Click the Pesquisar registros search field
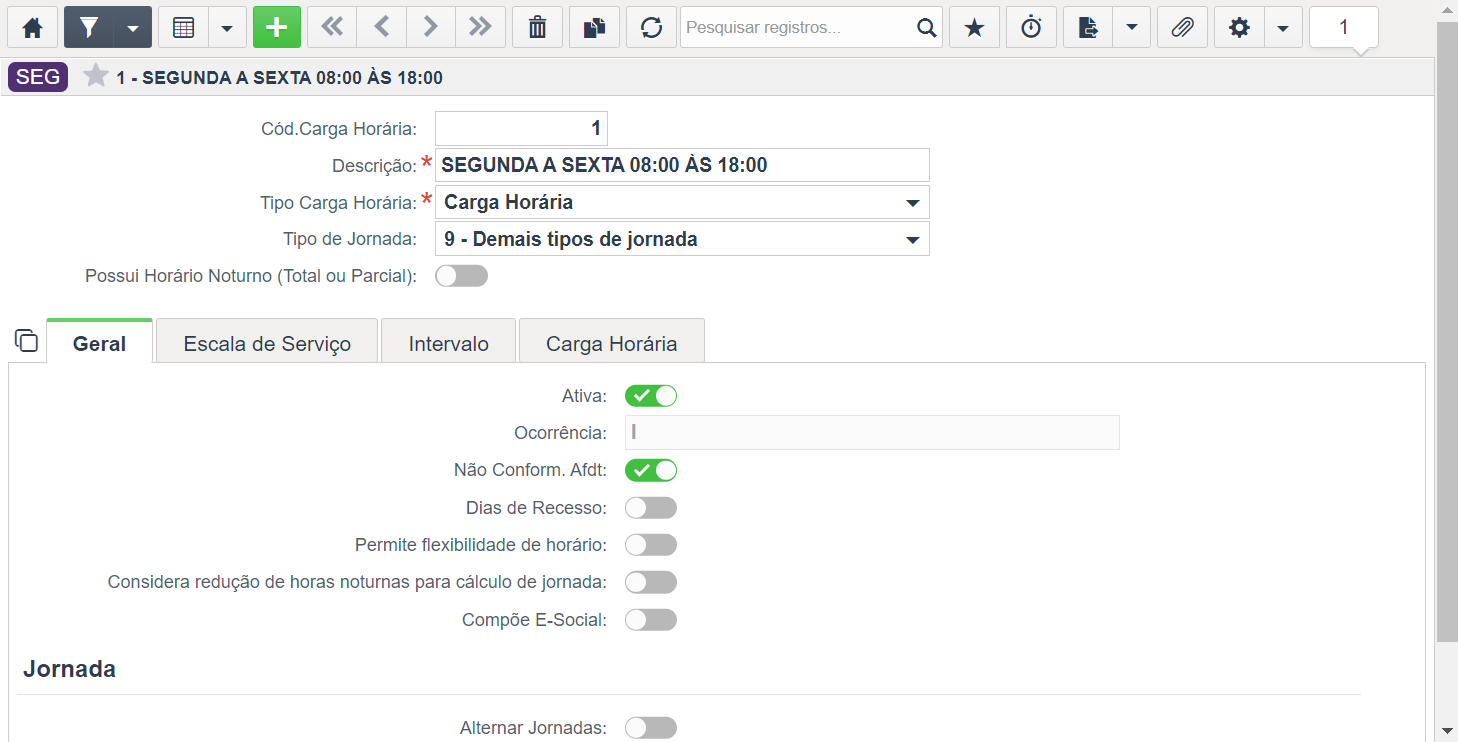Viewport: 1458px width, 742px height. [797, 27]
